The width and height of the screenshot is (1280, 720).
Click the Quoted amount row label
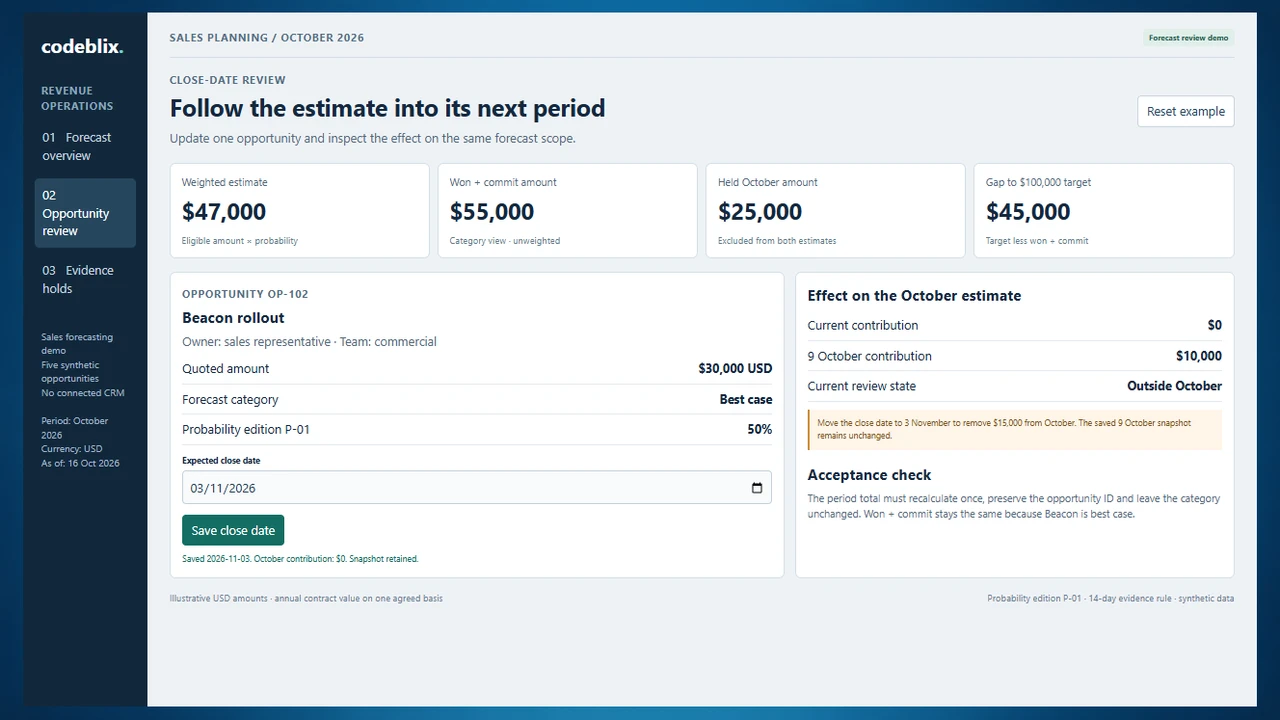pyautogui.click(x=225, y=369)
